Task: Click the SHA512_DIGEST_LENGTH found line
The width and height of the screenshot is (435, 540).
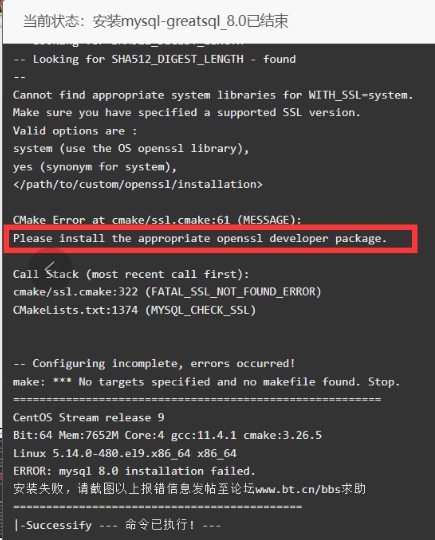Action: point(154,59)
